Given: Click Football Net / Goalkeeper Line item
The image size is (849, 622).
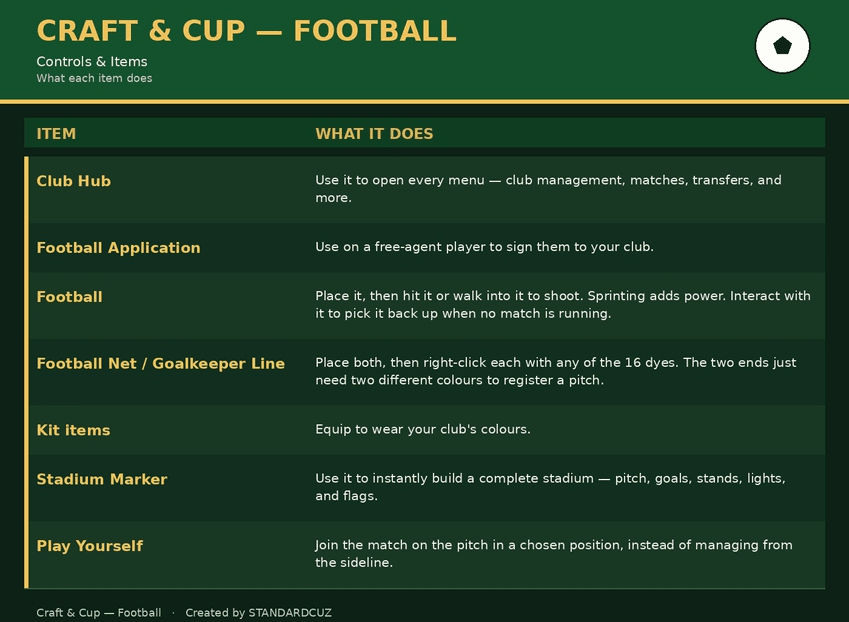Looking at the screenshot, I should click(160, 363).
